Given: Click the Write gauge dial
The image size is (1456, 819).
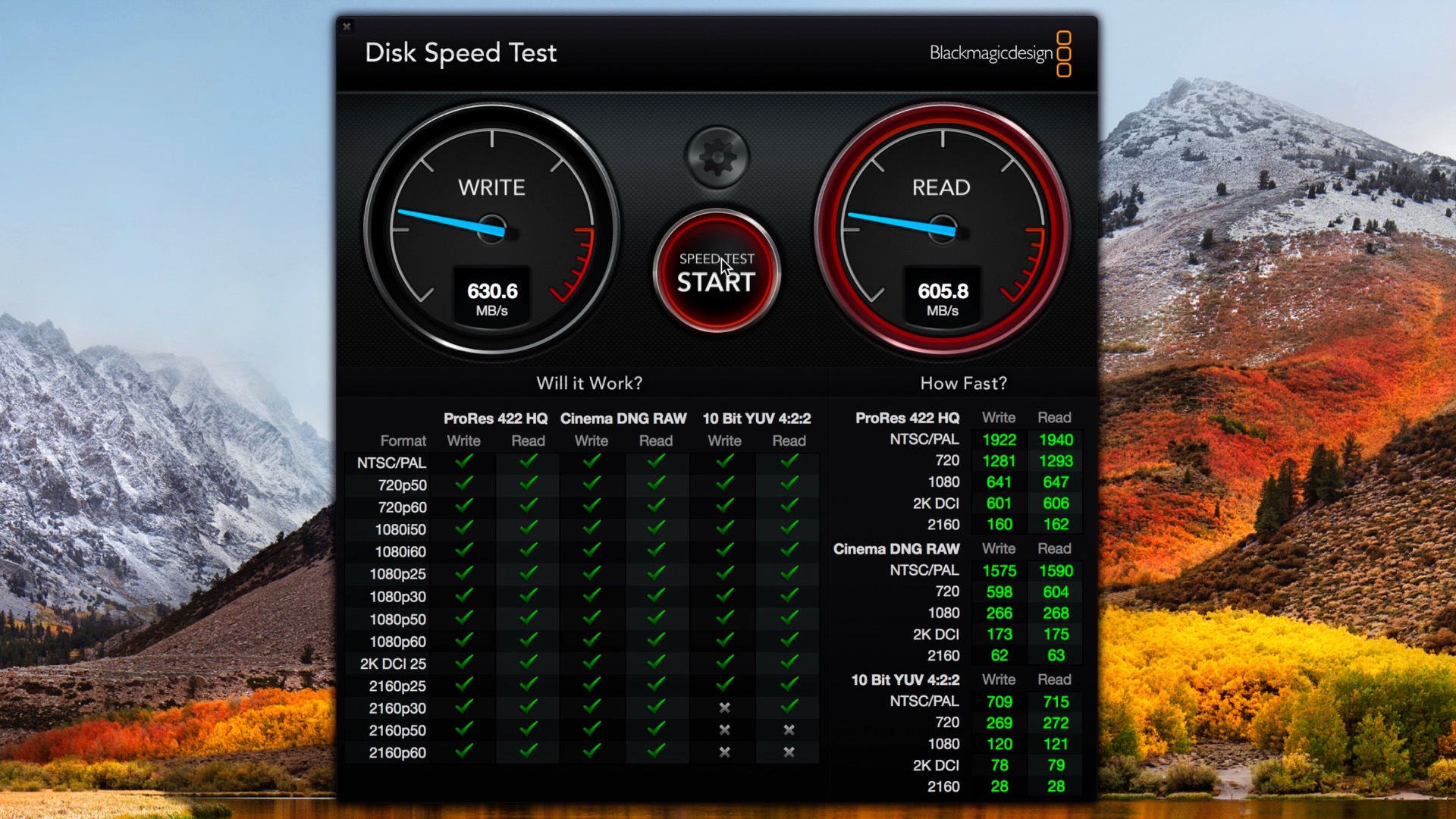Looking at the screenshot, I should click(491, 227).
